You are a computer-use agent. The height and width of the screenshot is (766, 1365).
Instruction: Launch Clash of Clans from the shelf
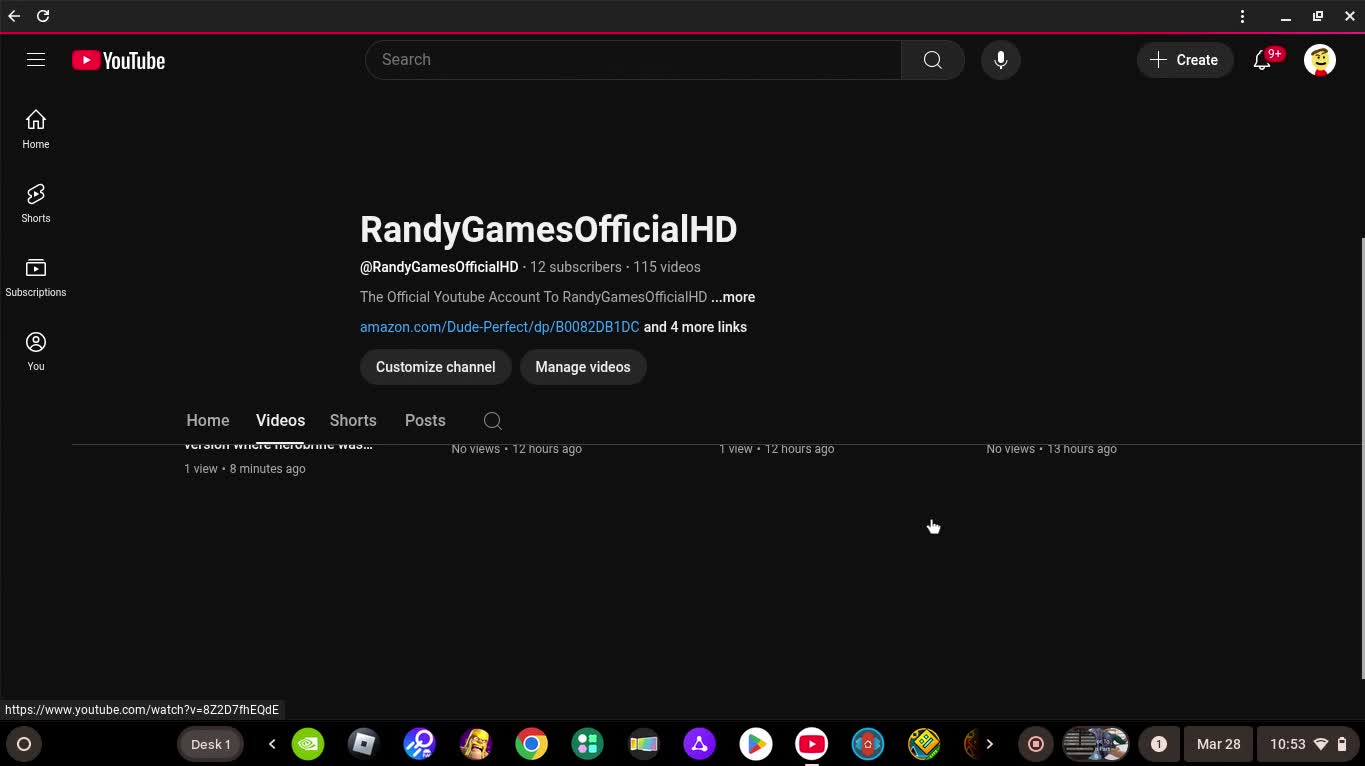pyautogui.click(x=476, y=744)
